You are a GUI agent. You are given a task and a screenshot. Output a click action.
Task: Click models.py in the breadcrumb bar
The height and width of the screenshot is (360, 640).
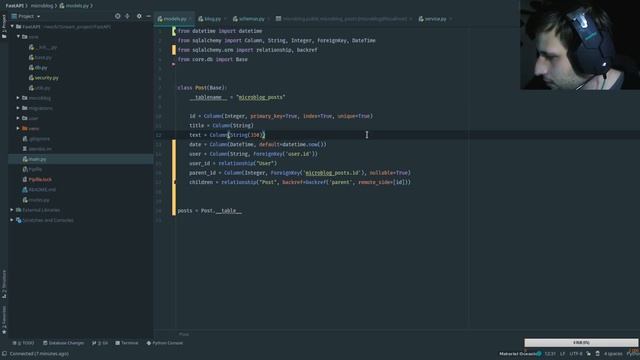click(x=74, y=6)
